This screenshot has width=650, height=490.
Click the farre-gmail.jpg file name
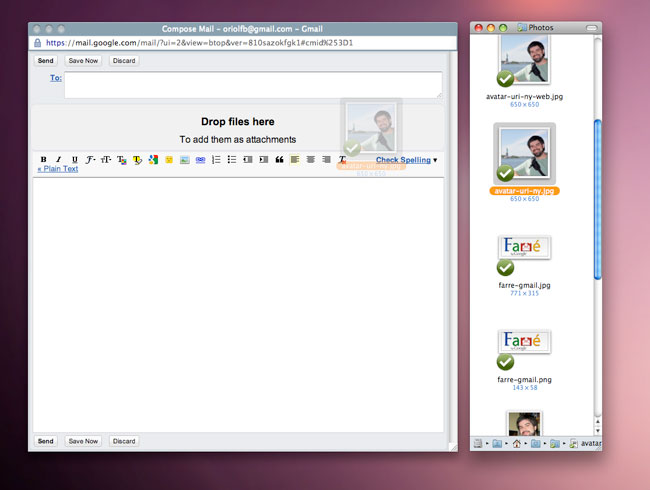pyautogui.click(x=524, y=285)
